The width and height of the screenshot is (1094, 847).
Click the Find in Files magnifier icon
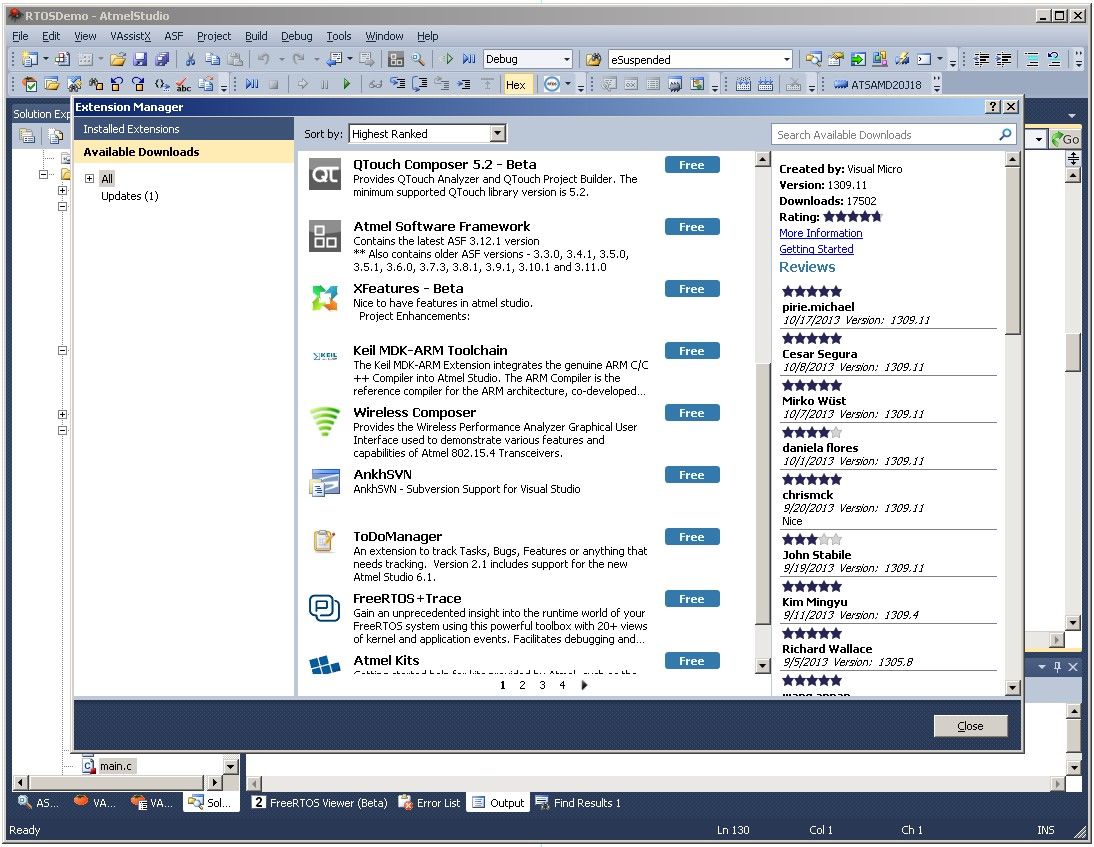(418, 60)
